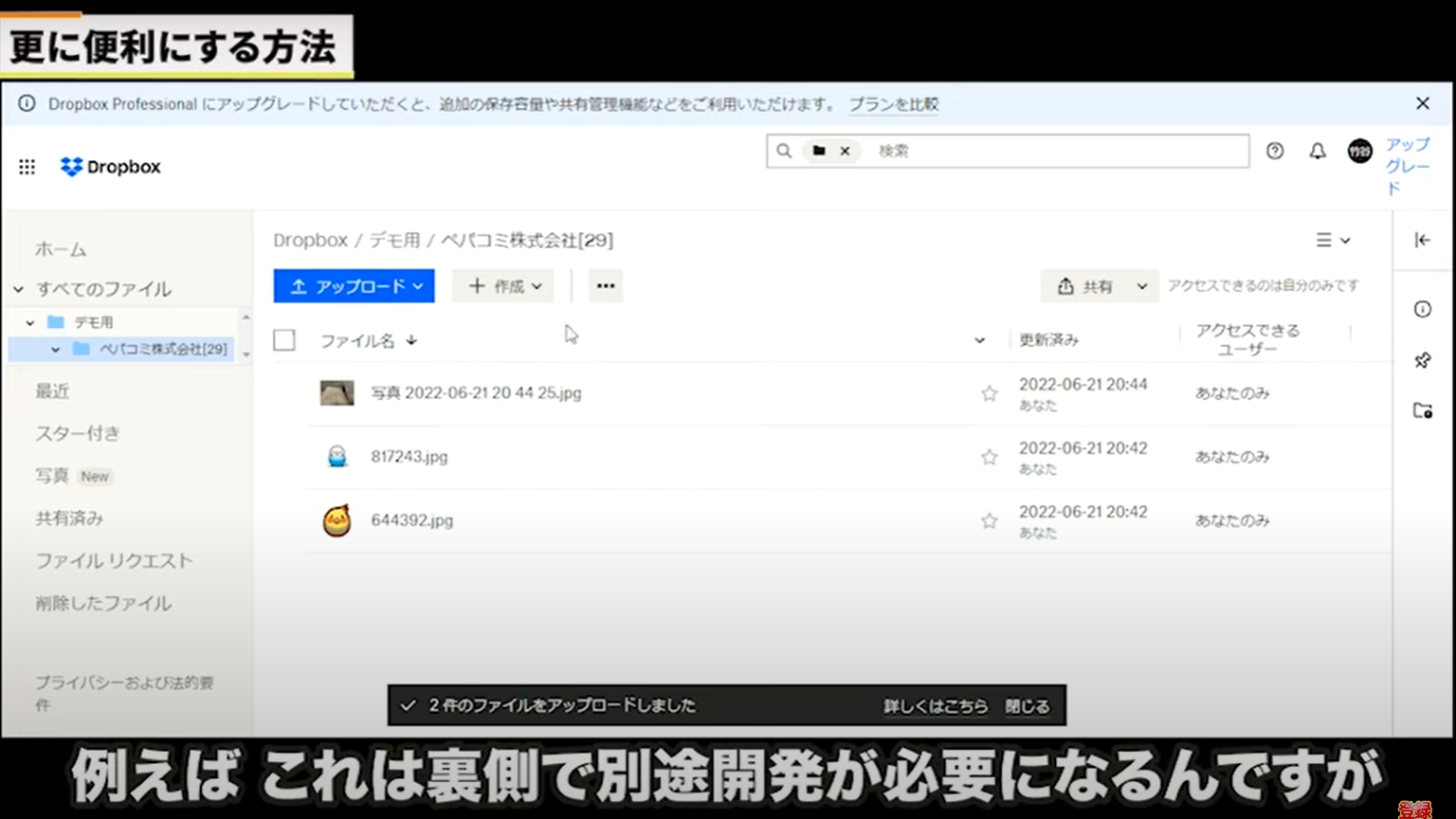Open スター付き in the sidebar
1456x819 pixels.
tap(78, 433)
